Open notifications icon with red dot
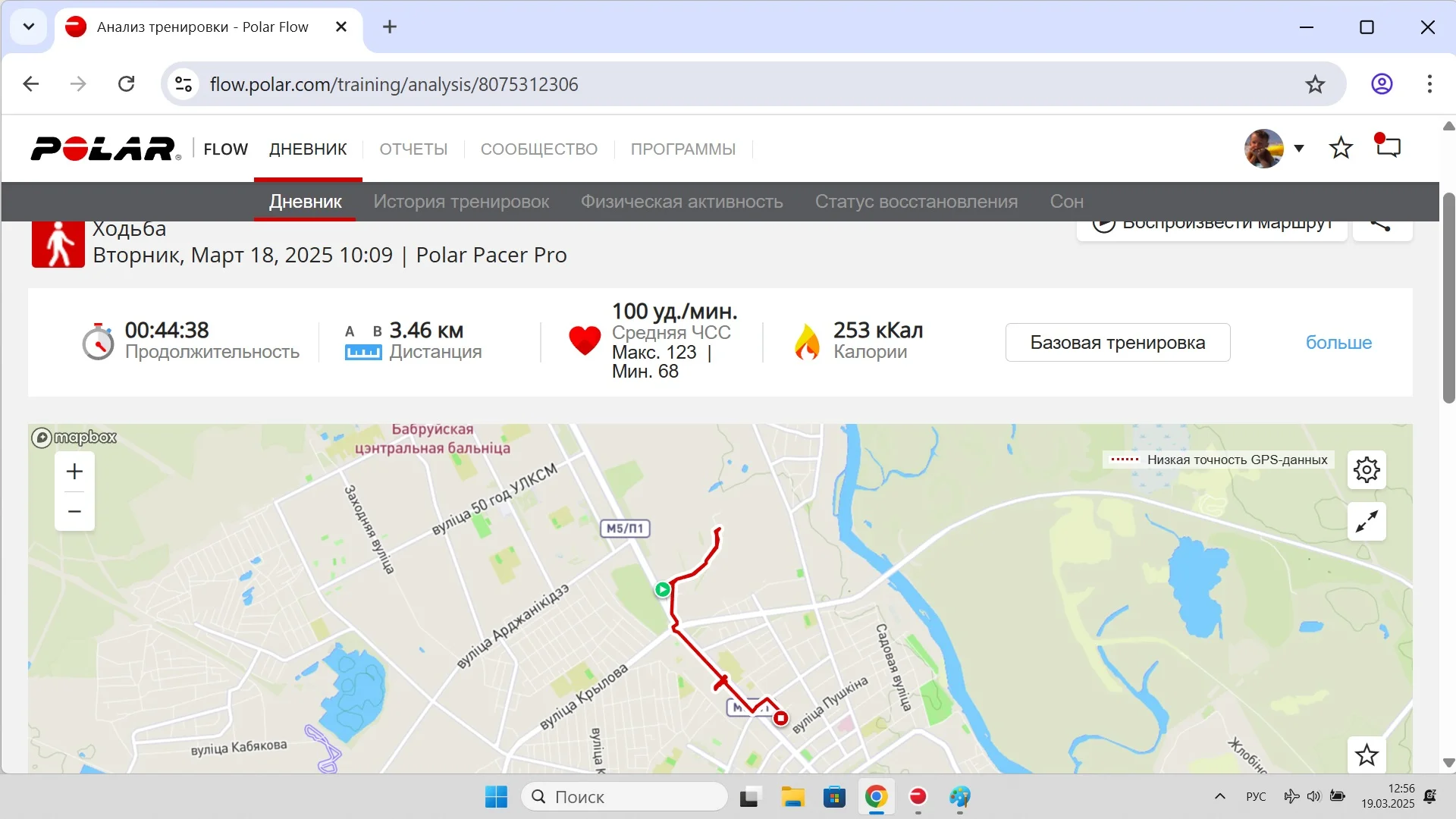This screenshot has width=1456, height=819. tap(1388, 147)
